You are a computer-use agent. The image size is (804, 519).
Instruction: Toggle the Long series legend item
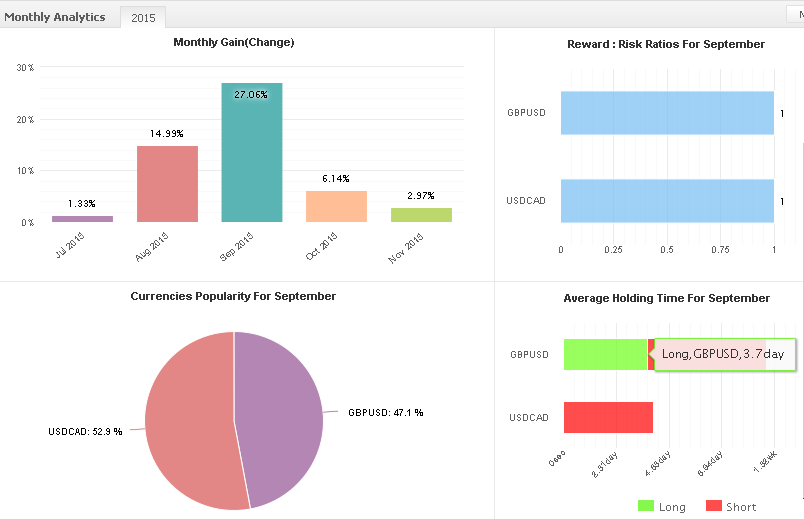(x=661, y=507)
